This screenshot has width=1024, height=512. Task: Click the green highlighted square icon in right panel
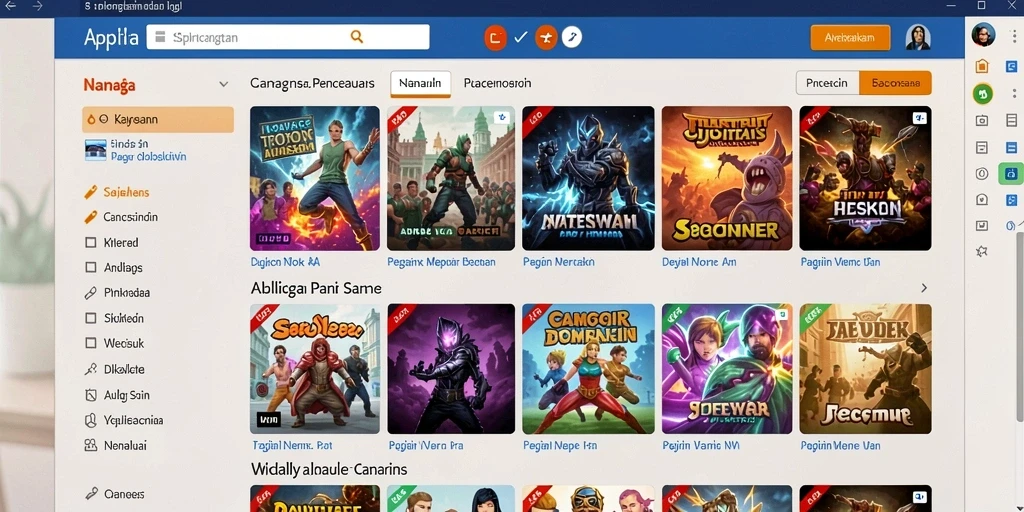[1011, 174]
